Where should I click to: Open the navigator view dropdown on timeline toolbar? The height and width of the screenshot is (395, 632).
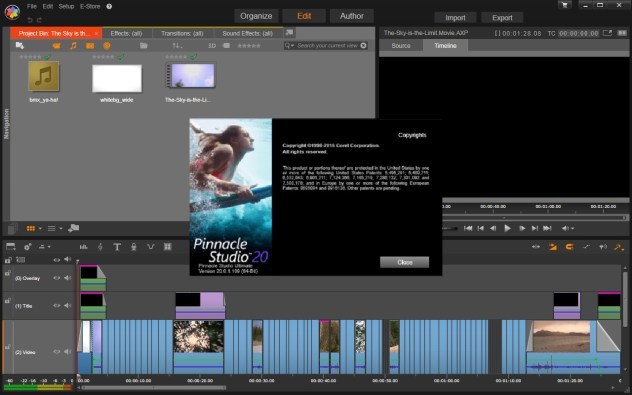[44, 247]
